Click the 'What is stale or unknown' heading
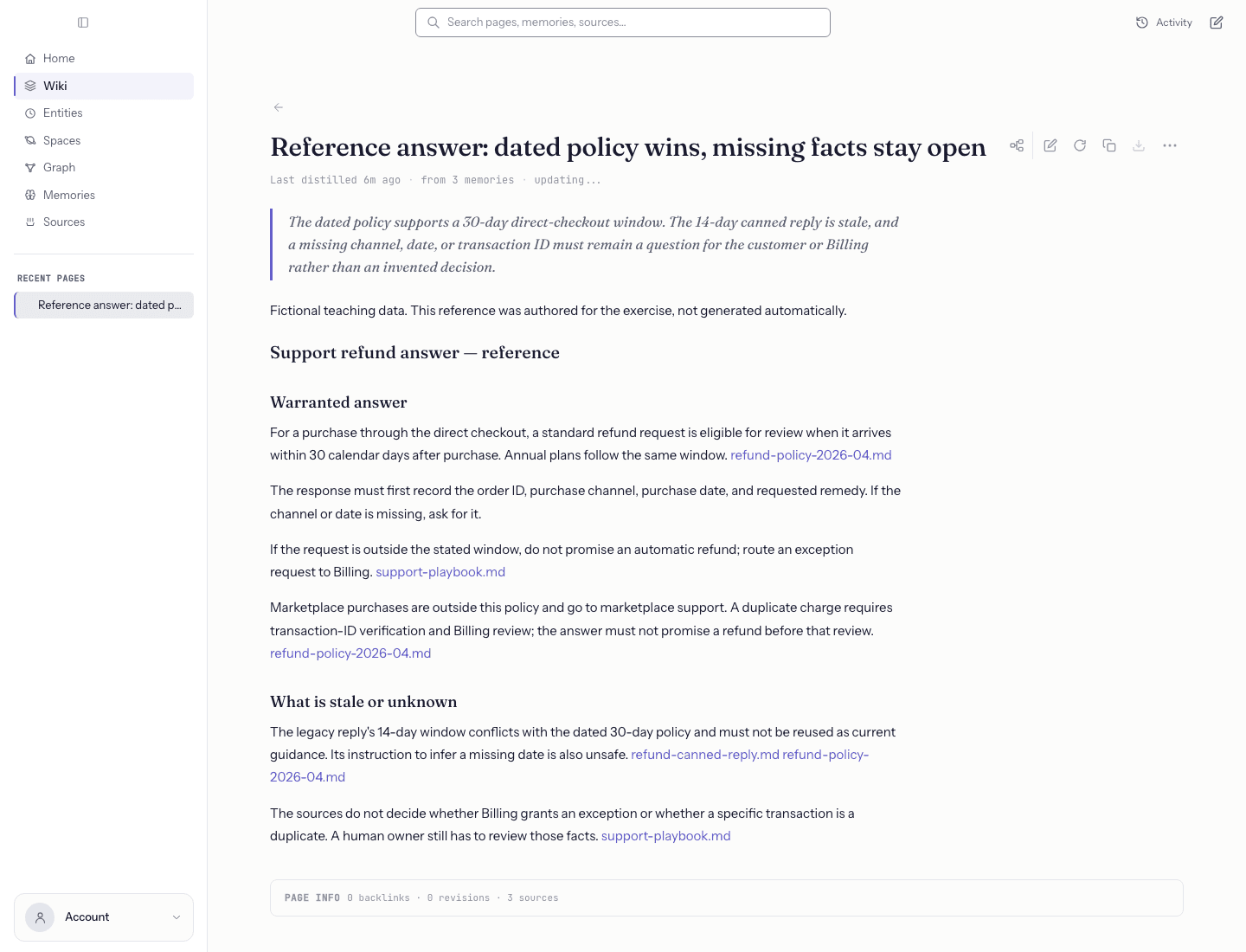The width and height of the screenshot is (1246, 952). pos(363,702)
